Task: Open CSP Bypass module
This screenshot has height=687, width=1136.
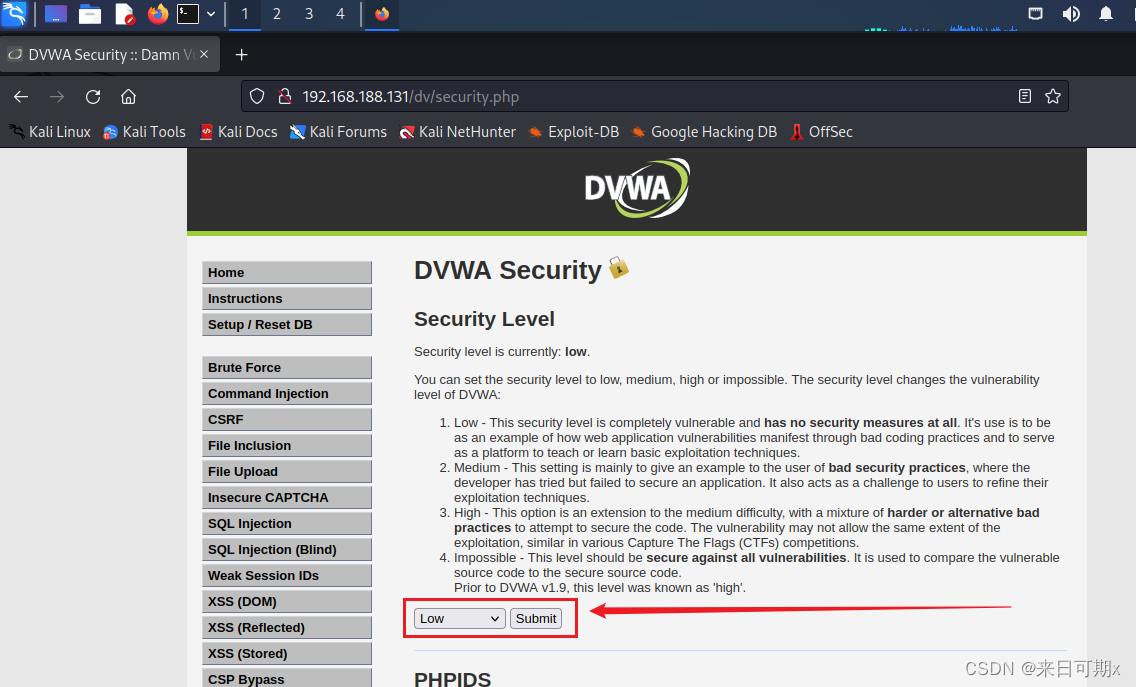Action: [x=287, y=678]
